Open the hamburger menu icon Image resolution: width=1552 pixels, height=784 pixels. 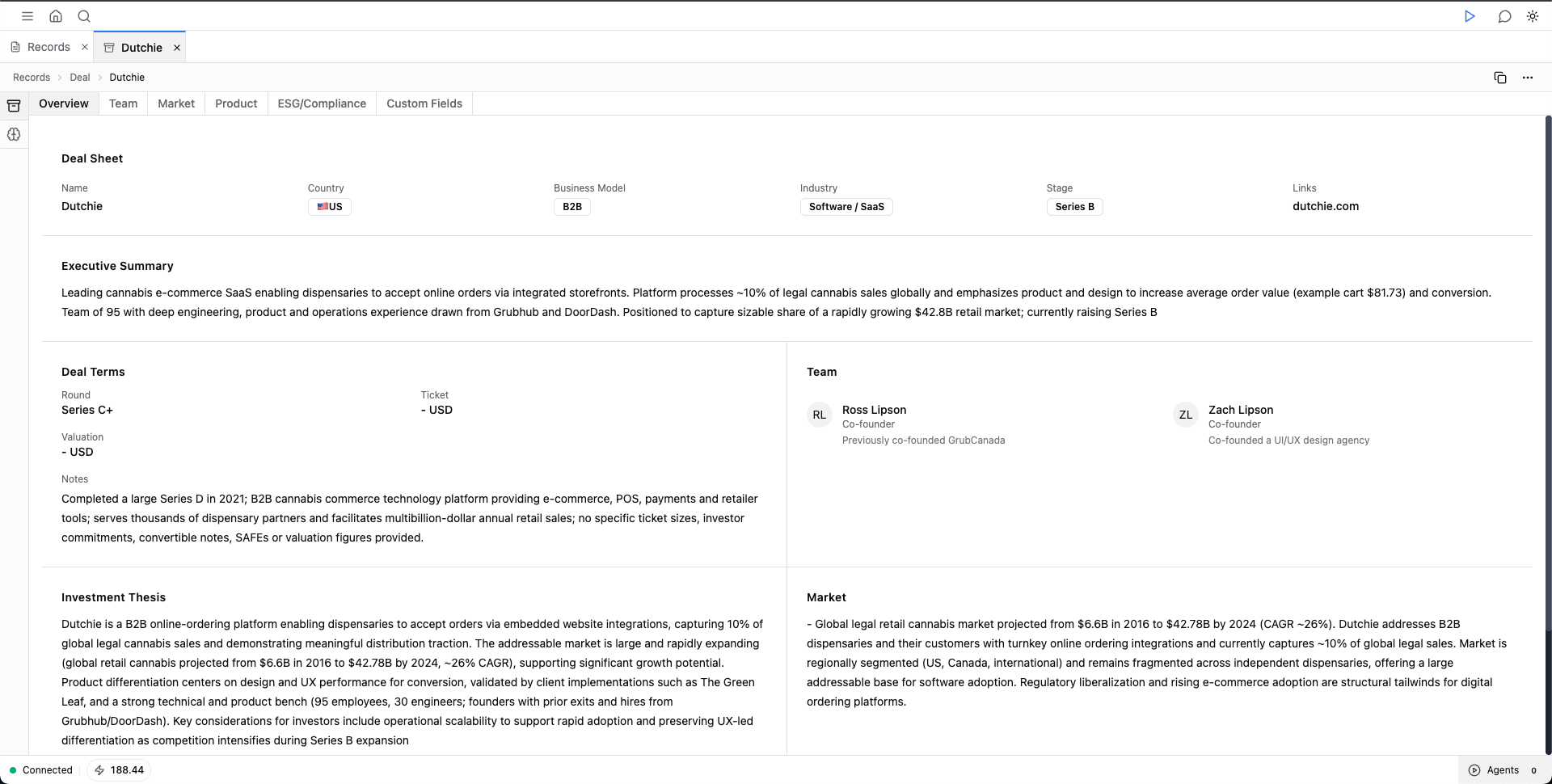pyautogui.click(x=27, y=16)
